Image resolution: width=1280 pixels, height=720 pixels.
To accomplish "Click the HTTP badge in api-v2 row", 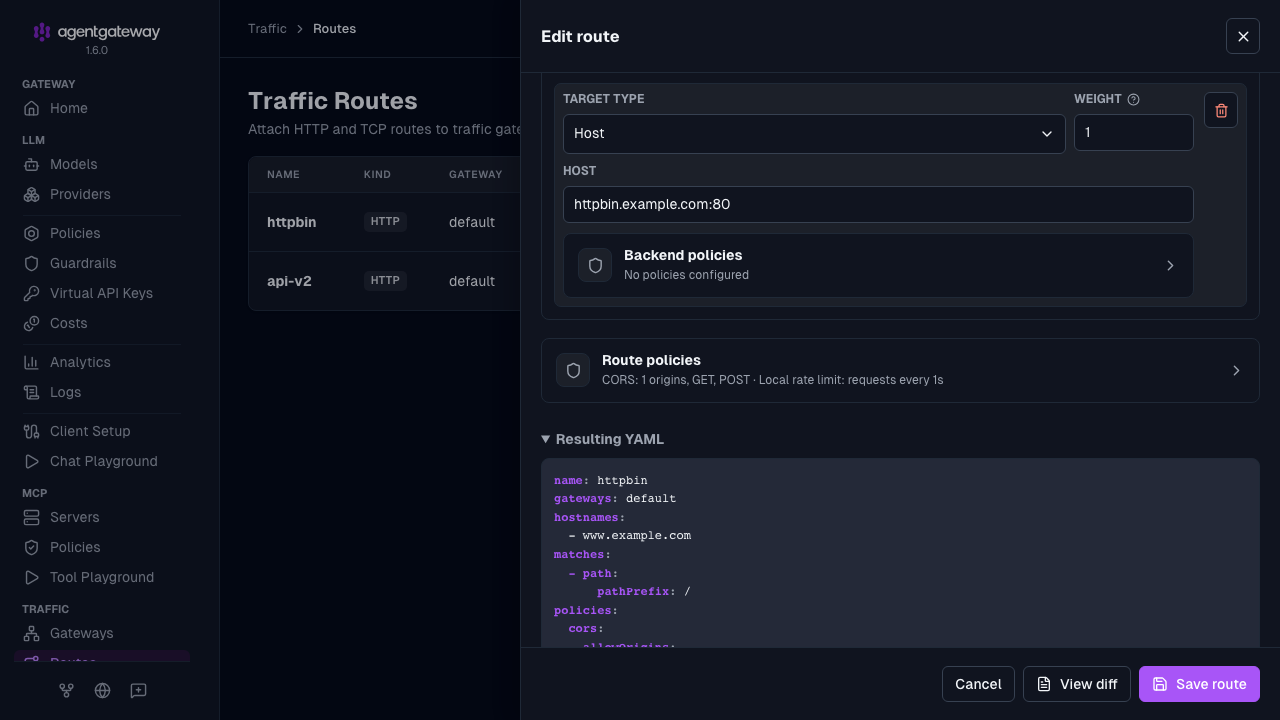I will click(x=385, y=281).
